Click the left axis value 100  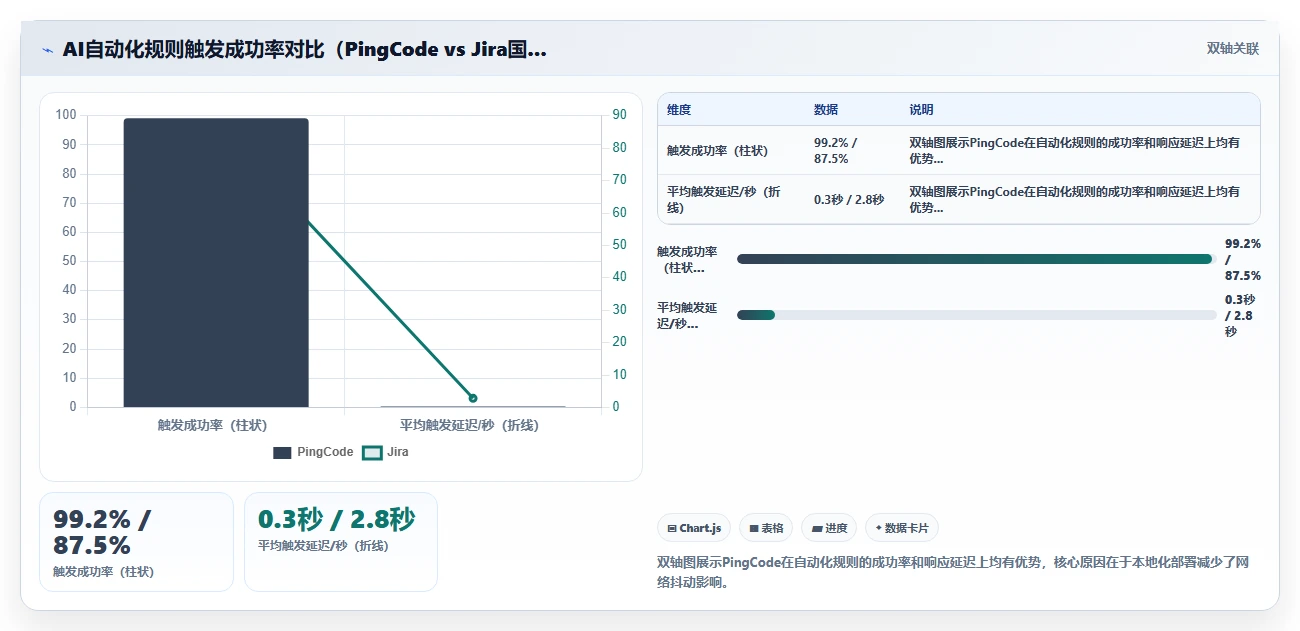[x=66, y=115]
